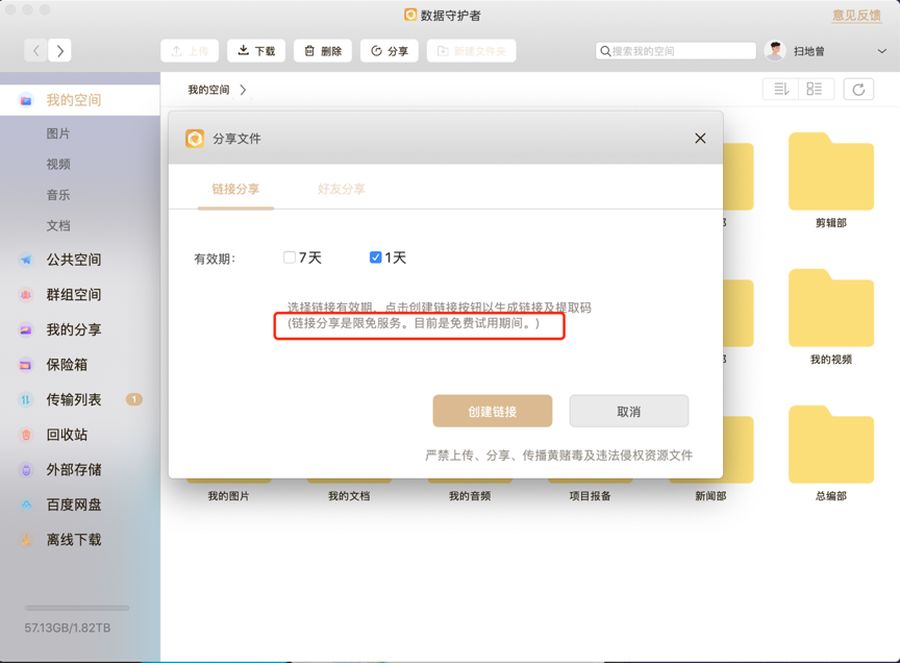Close the 分享文件 dialog
This screenshot has height=663, width=900.
[x=700, y=139]
